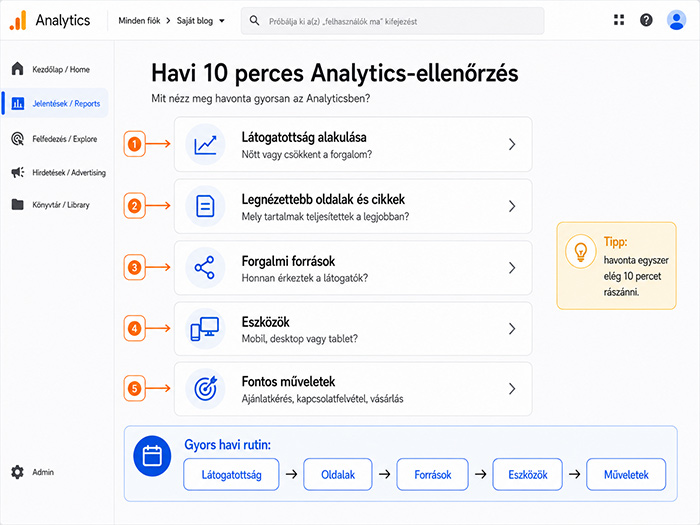This screenshot has height=525, width=700.
Task: Open the user account avatar
Action: 676,20
